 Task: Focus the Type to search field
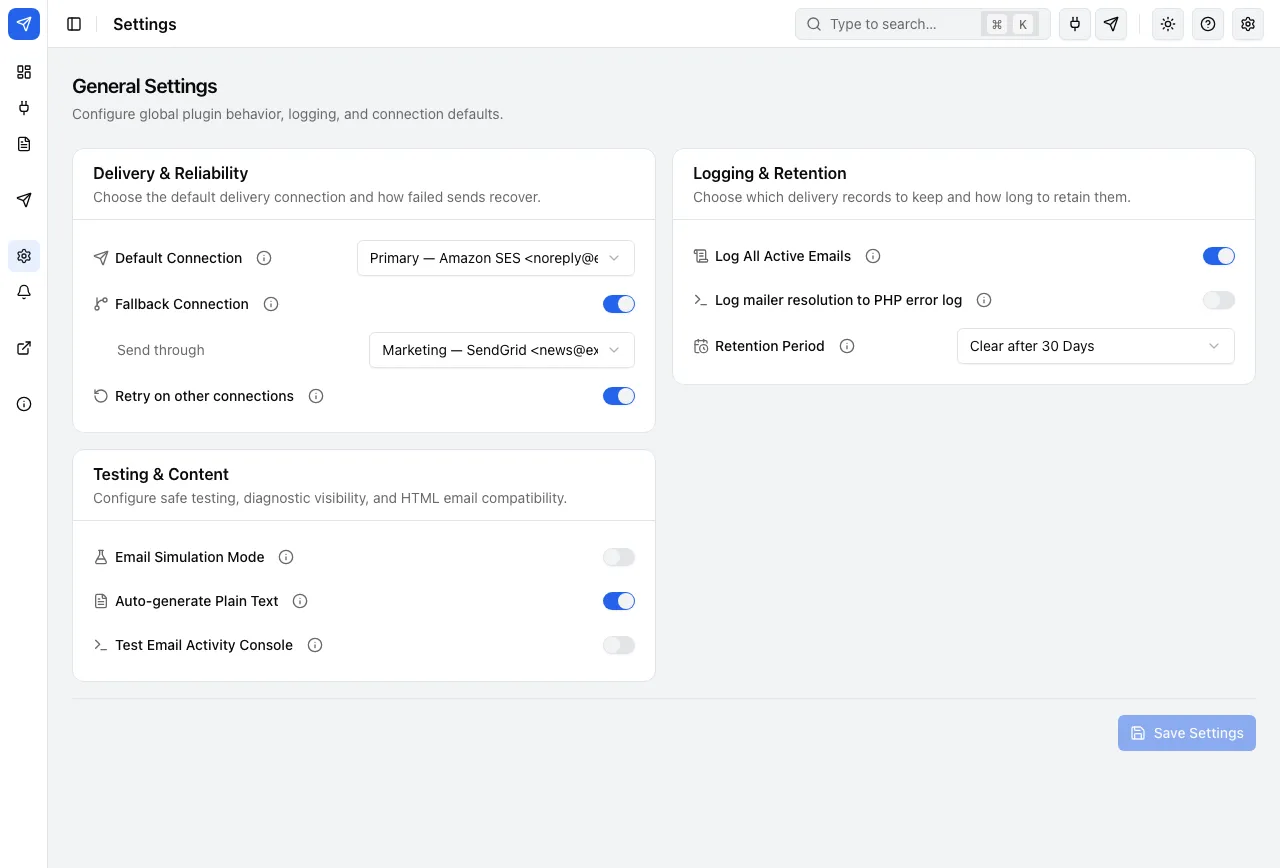coord(922,24)
